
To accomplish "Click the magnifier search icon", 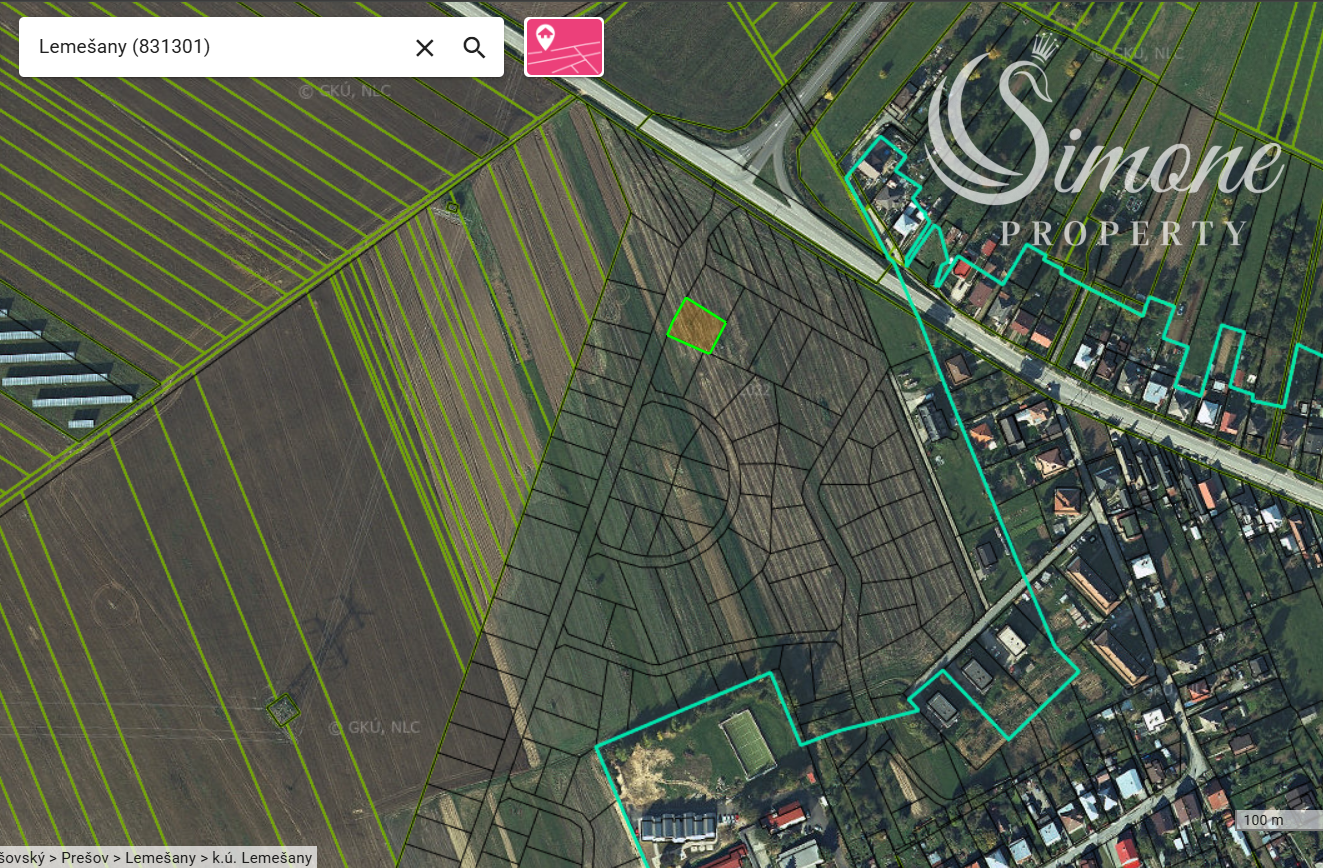I will [474, 47].
